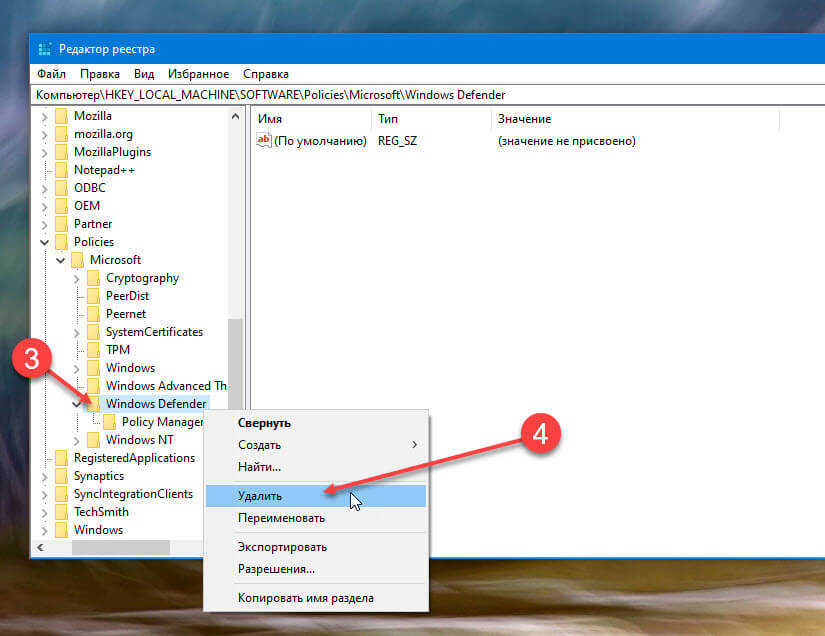The width and height of the screenshot is (825, 636).
Task: Collapse the Policies tree node
Action: [44, 242]
